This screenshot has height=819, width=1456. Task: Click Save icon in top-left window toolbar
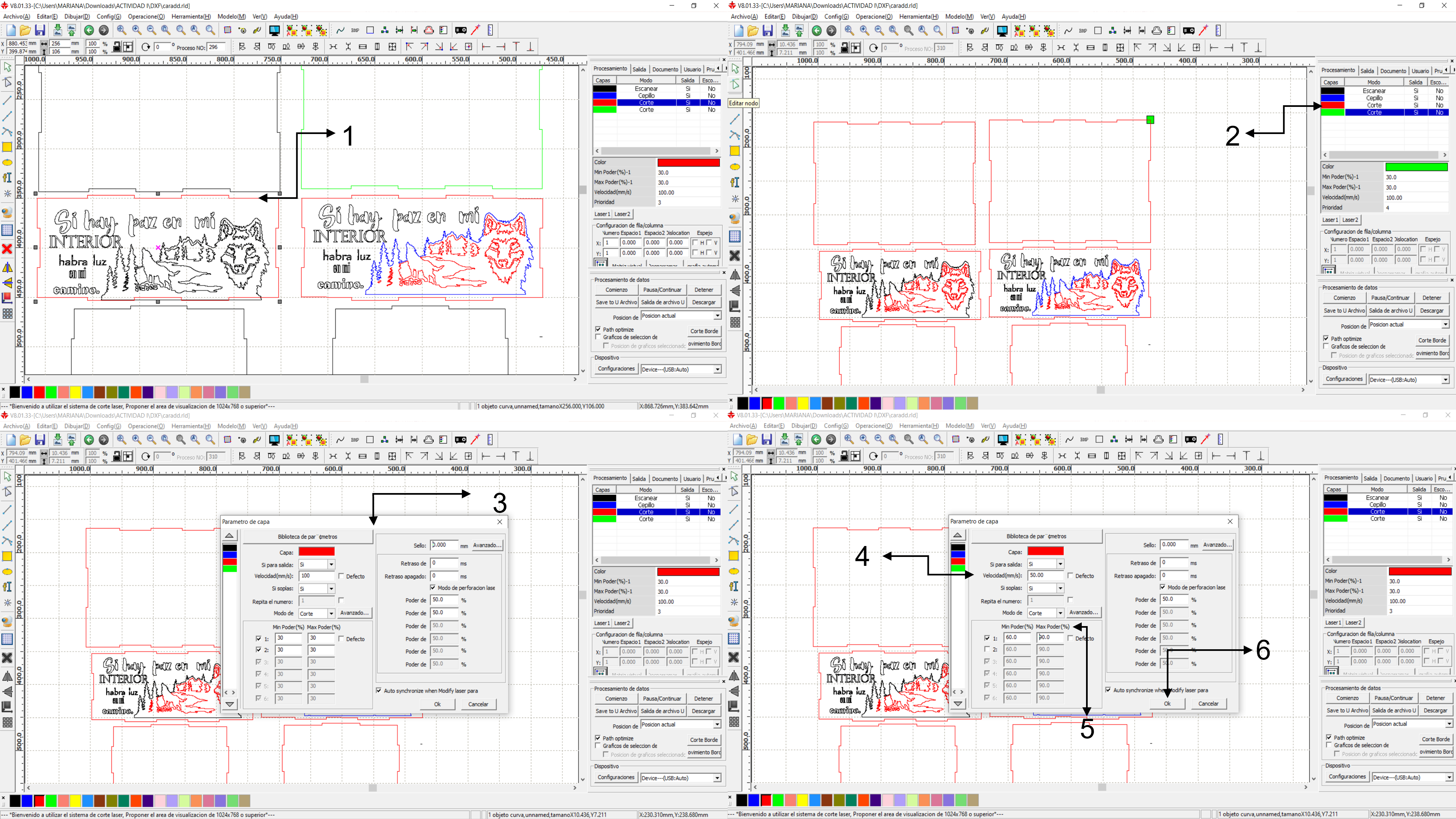tap(40, 30)
